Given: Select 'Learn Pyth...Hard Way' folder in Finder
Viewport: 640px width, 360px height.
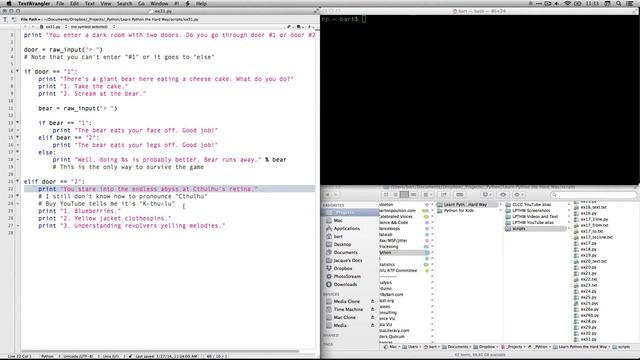Looking at the screenshot, I should [x=468, y=204].
